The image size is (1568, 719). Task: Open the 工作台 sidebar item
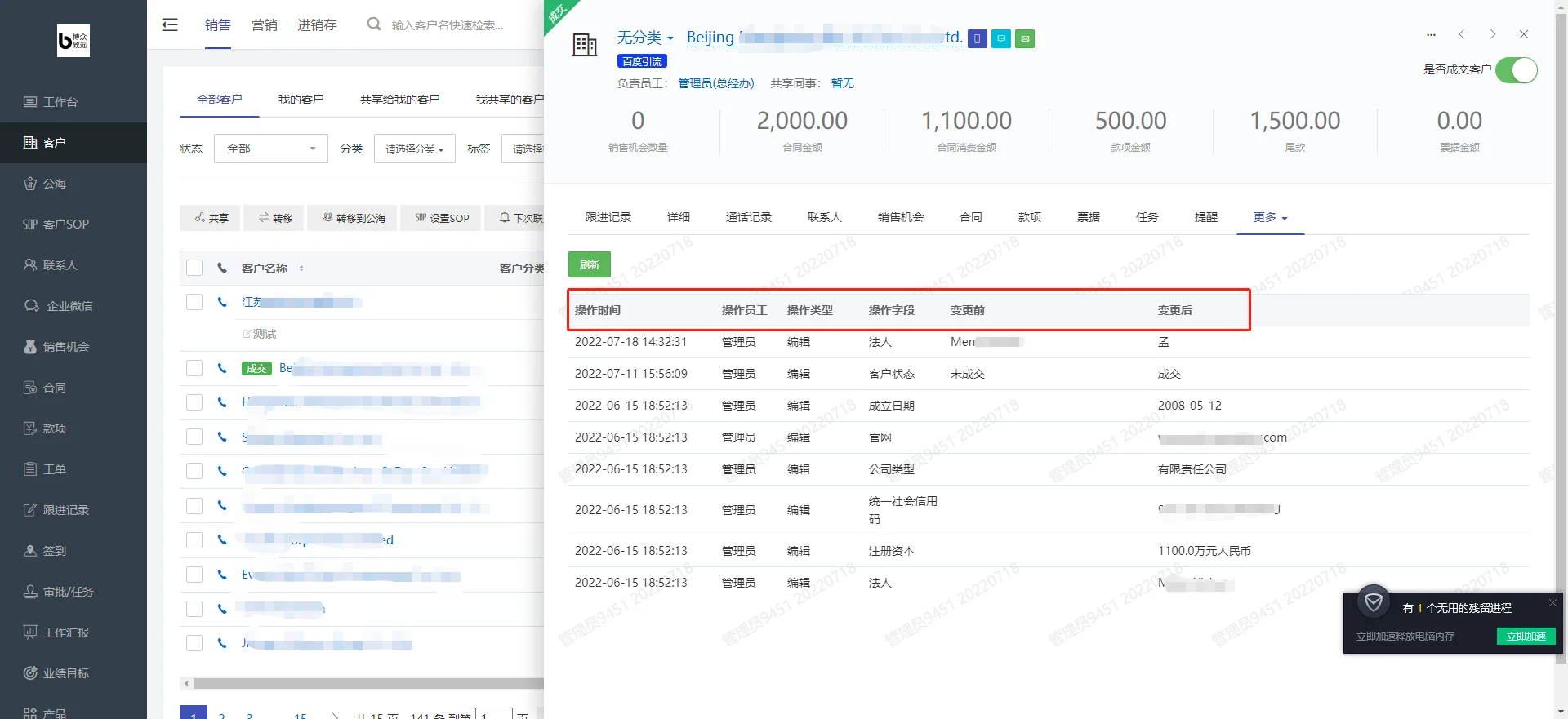pos(73,102)
